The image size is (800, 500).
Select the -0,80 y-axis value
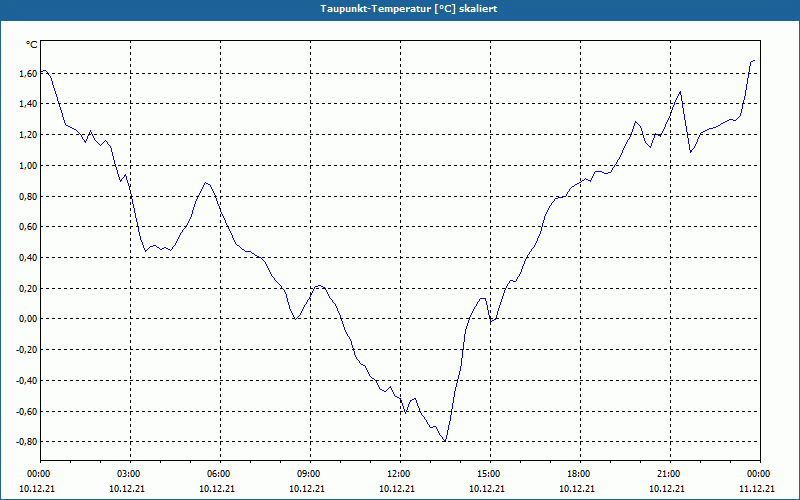pyautogui.click(x=27, y=442)
